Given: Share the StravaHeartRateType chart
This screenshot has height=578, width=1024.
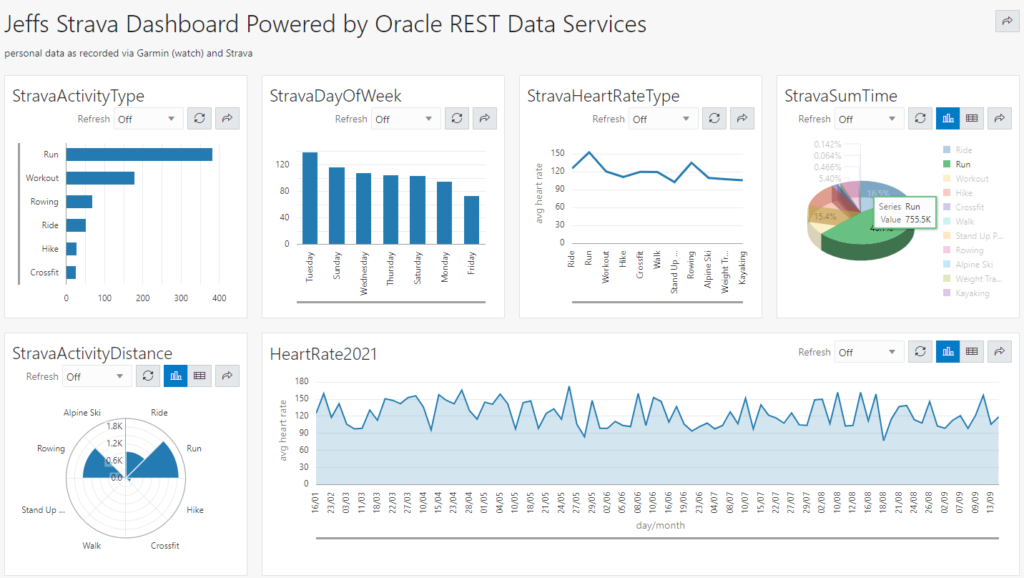Looking at the screenshot, I should tap(742, 118).
